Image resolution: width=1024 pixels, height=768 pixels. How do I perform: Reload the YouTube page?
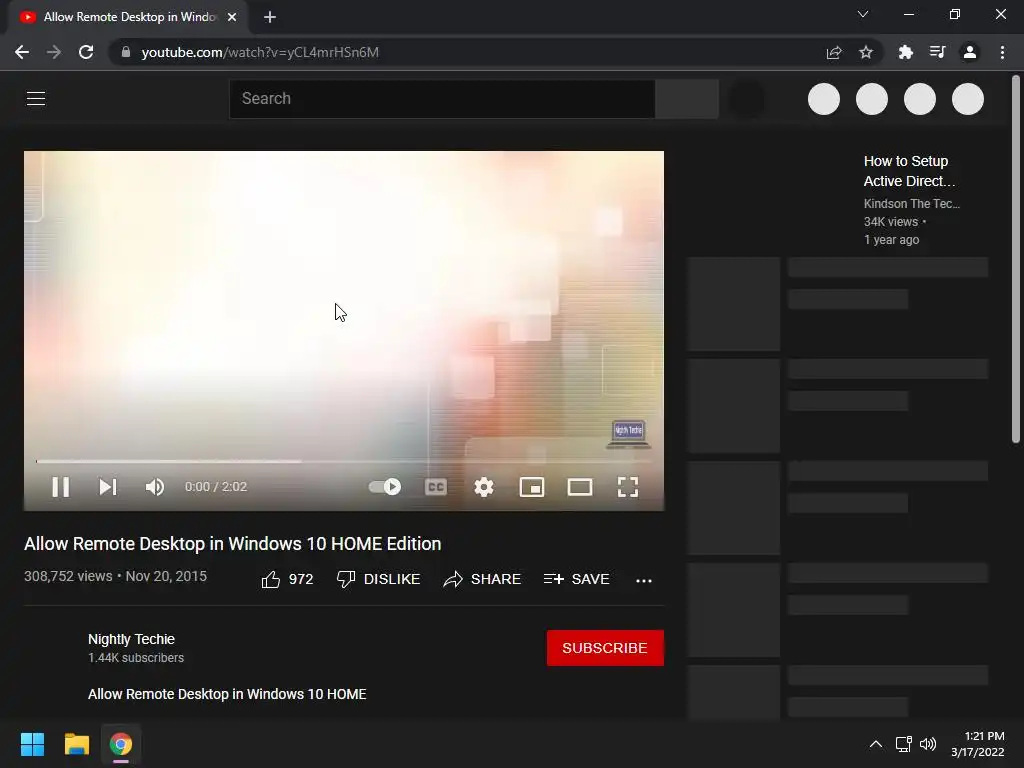click(86, 52)
